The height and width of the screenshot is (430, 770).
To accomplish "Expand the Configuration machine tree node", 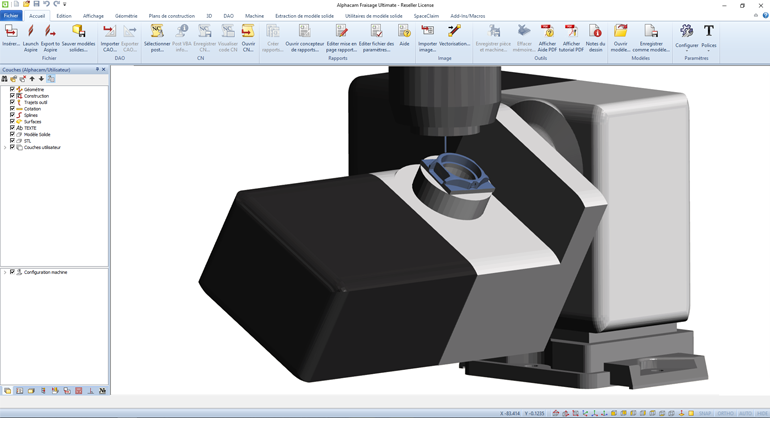I will tap(5, 272).
